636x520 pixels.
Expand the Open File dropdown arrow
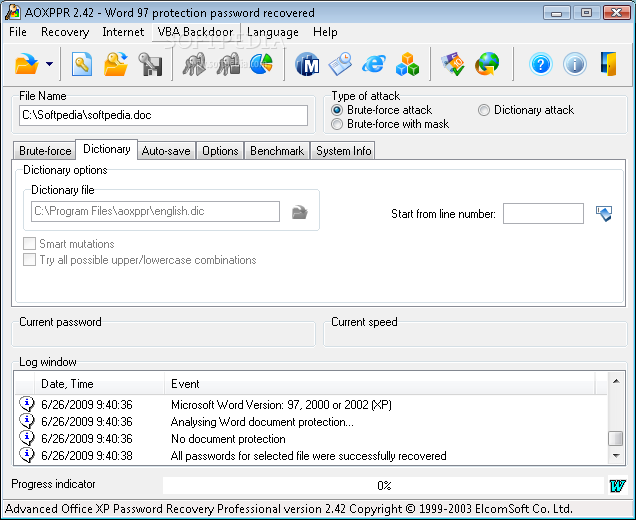pos(49,64)
